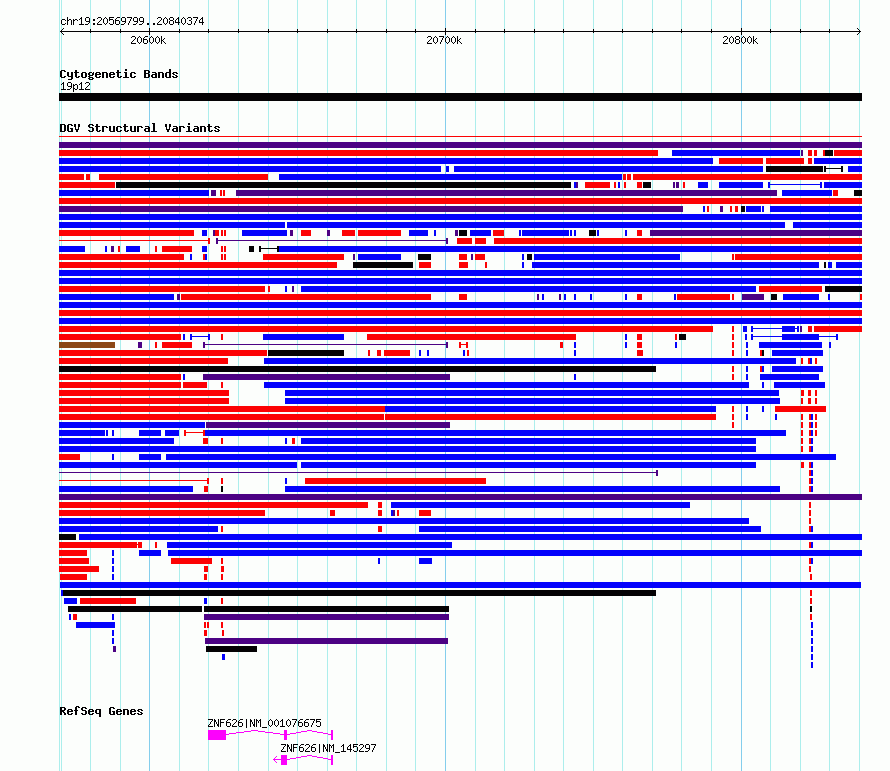Click the short black variant bar above RefSeq Genes

click(x=232, y=649)
